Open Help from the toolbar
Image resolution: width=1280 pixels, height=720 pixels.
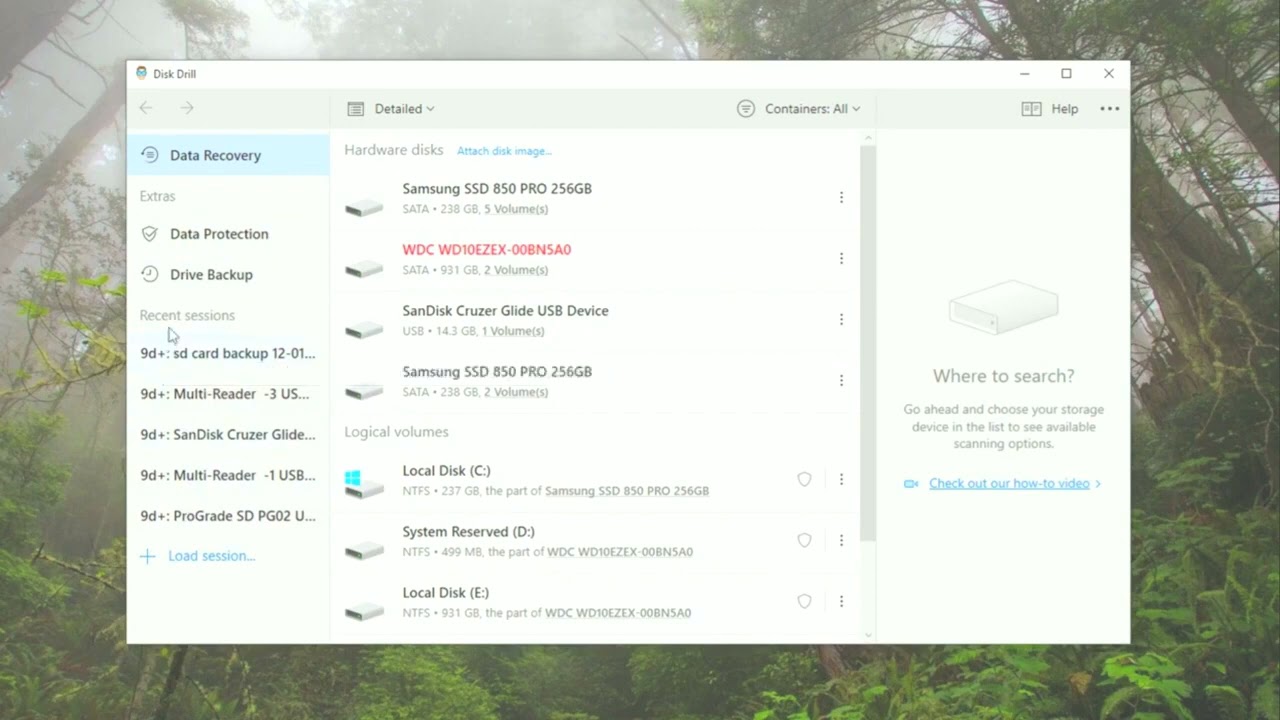coord(1050,109)
